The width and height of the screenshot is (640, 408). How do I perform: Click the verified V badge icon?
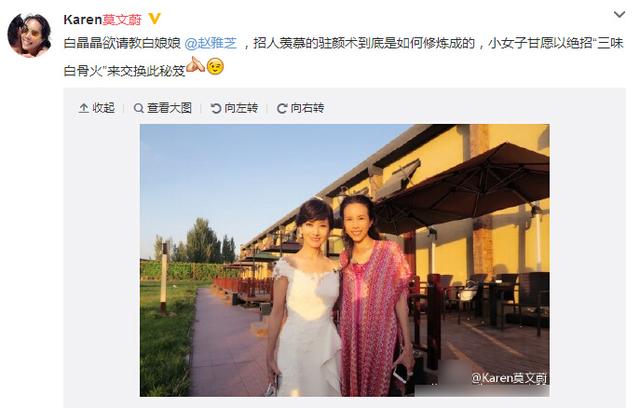pos(154,19)
